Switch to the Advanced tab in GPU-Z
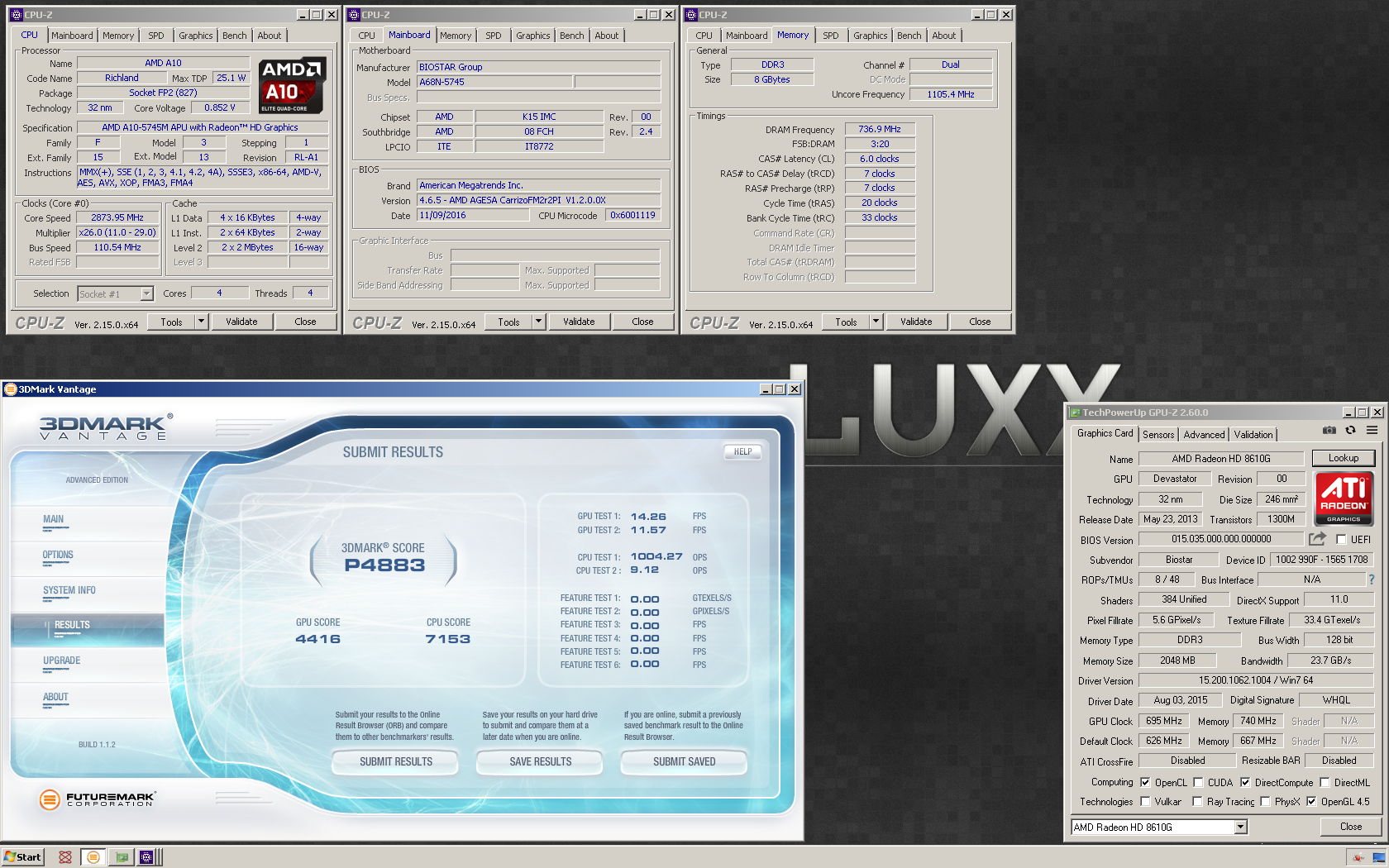Image resolution: width=1389 pixels, height=868 pixels. [1204, 434]
